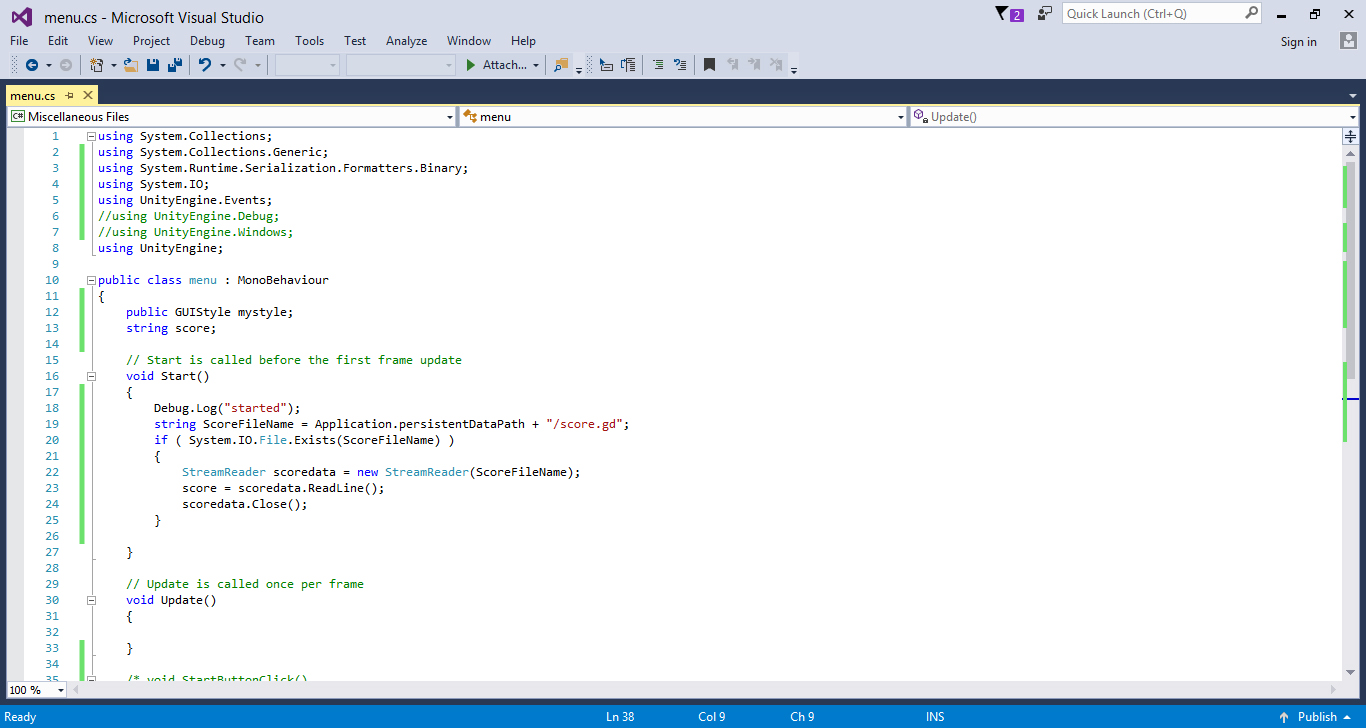
Task: Click the Find in Files icon
Action: pyautogui.click(x=561, y=65)
